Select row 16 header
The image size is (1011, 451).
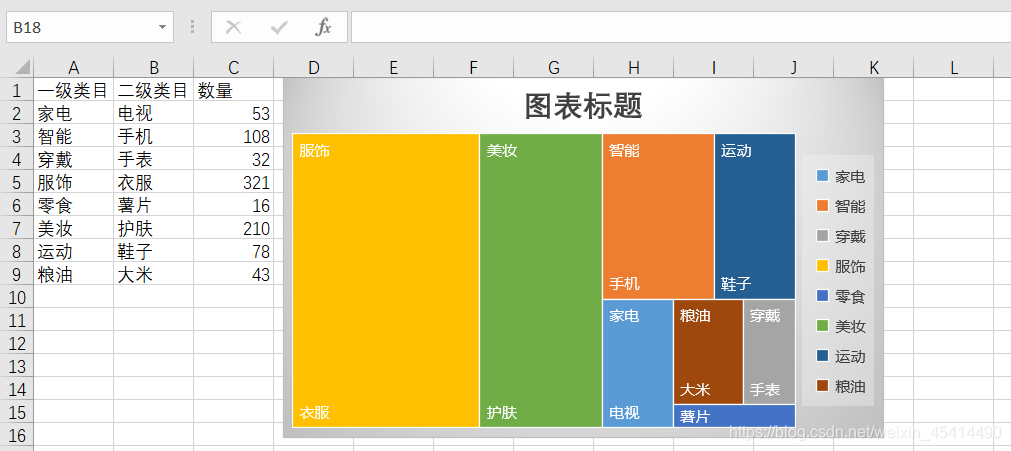click(17, 435)
